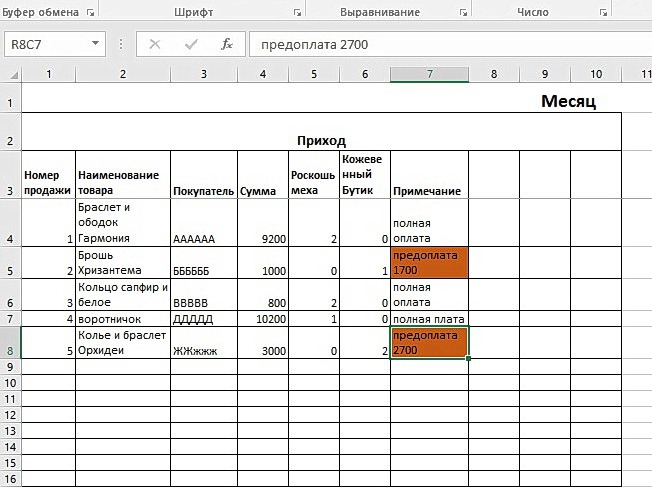Open Number group dialog launcher

603,13
